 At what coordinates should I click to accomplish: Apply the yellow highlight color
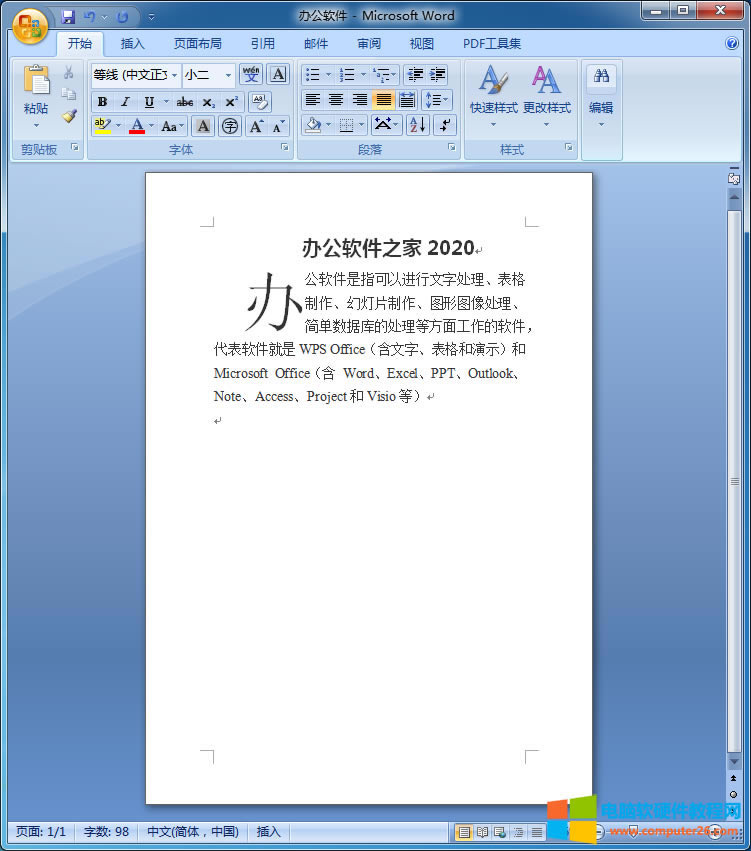click(103, 126)
